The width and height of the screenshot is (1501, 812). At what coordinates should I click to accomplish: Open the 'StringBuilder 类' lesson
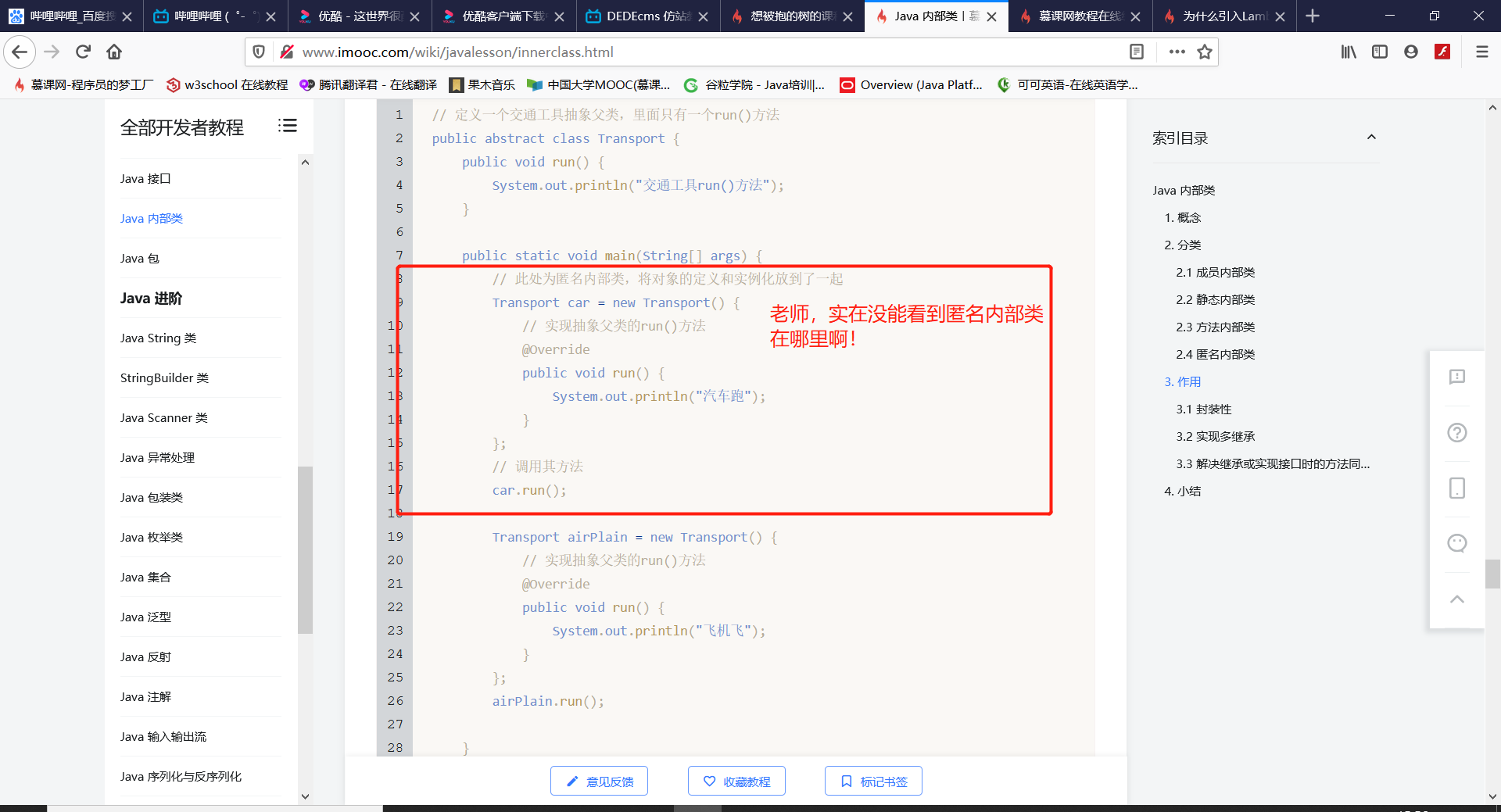(x=164, y=377)
